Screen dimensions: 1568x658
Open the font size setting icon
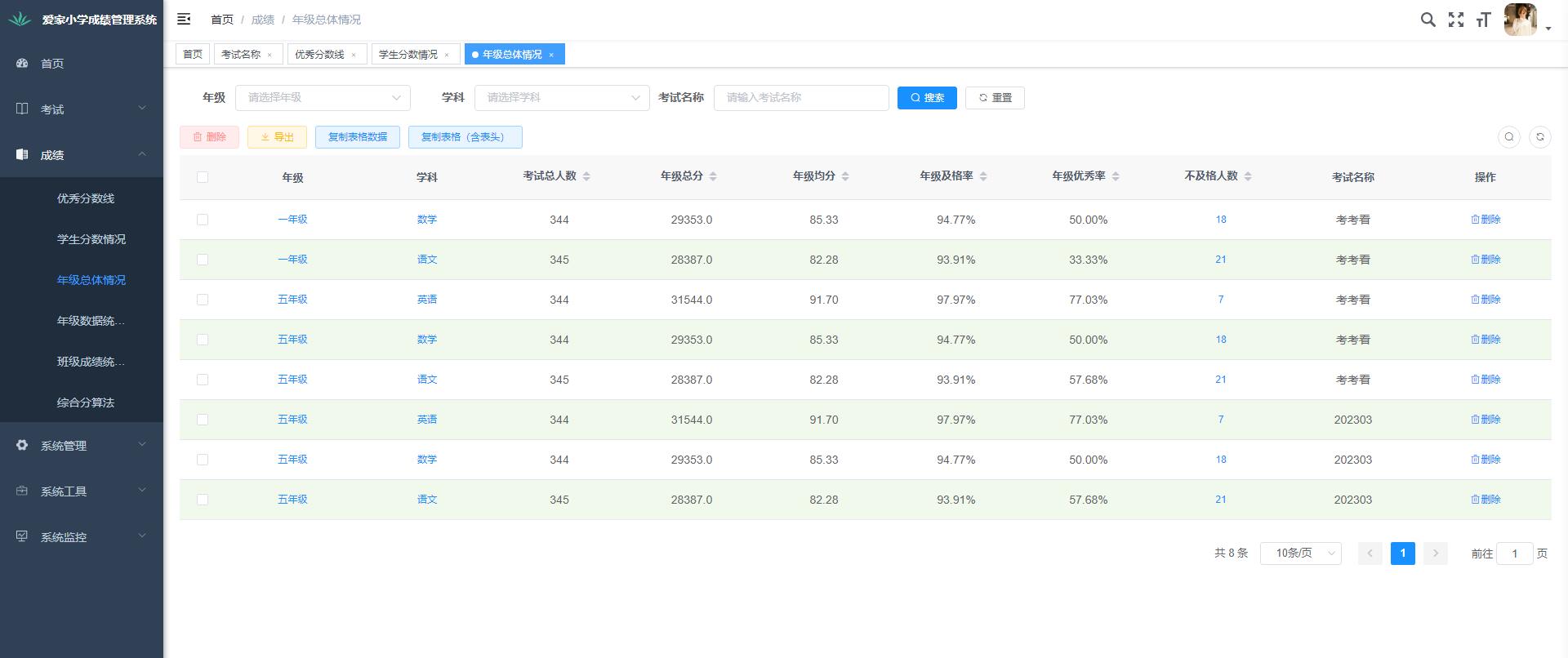(x=1483, y=20)
